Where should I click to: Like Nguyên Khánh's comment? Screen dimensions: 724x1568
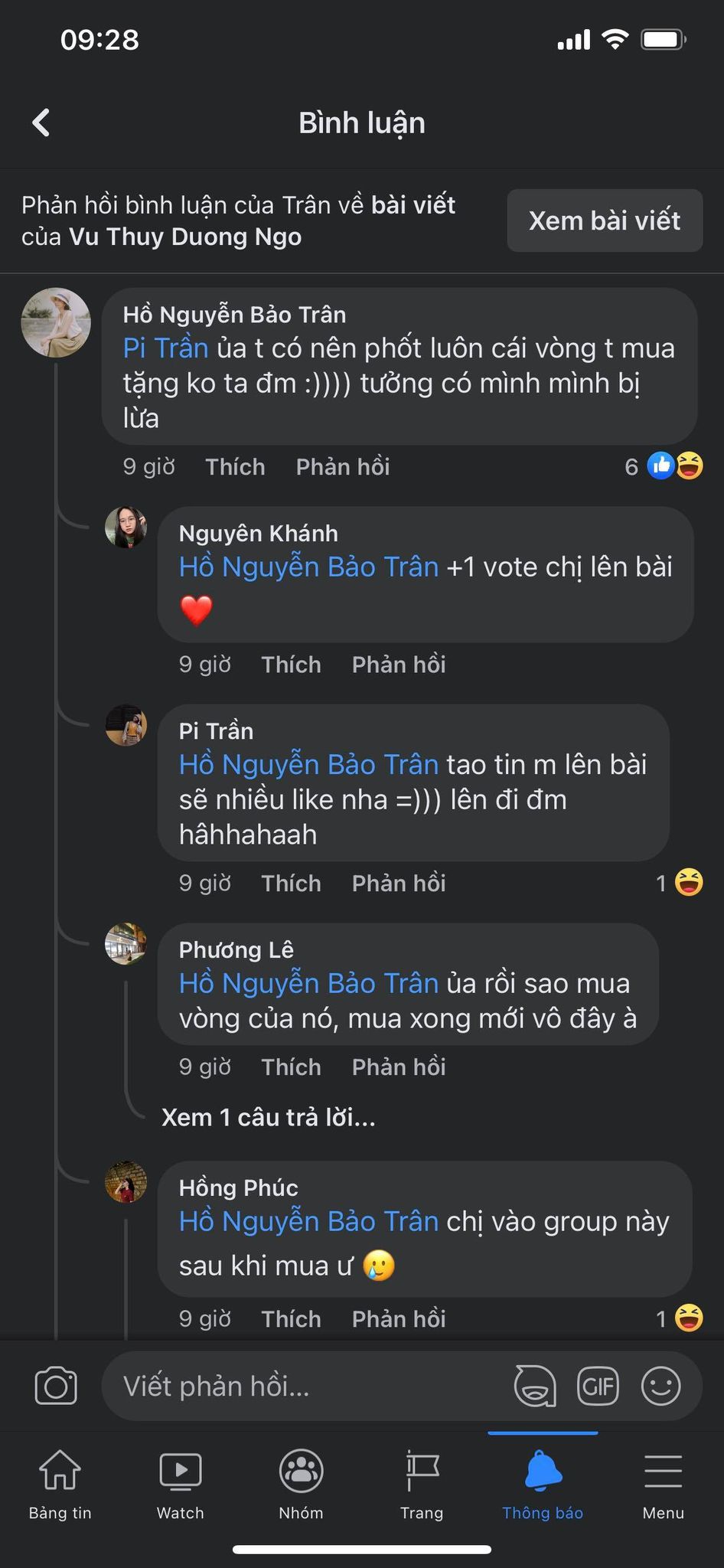pos(291,665)
